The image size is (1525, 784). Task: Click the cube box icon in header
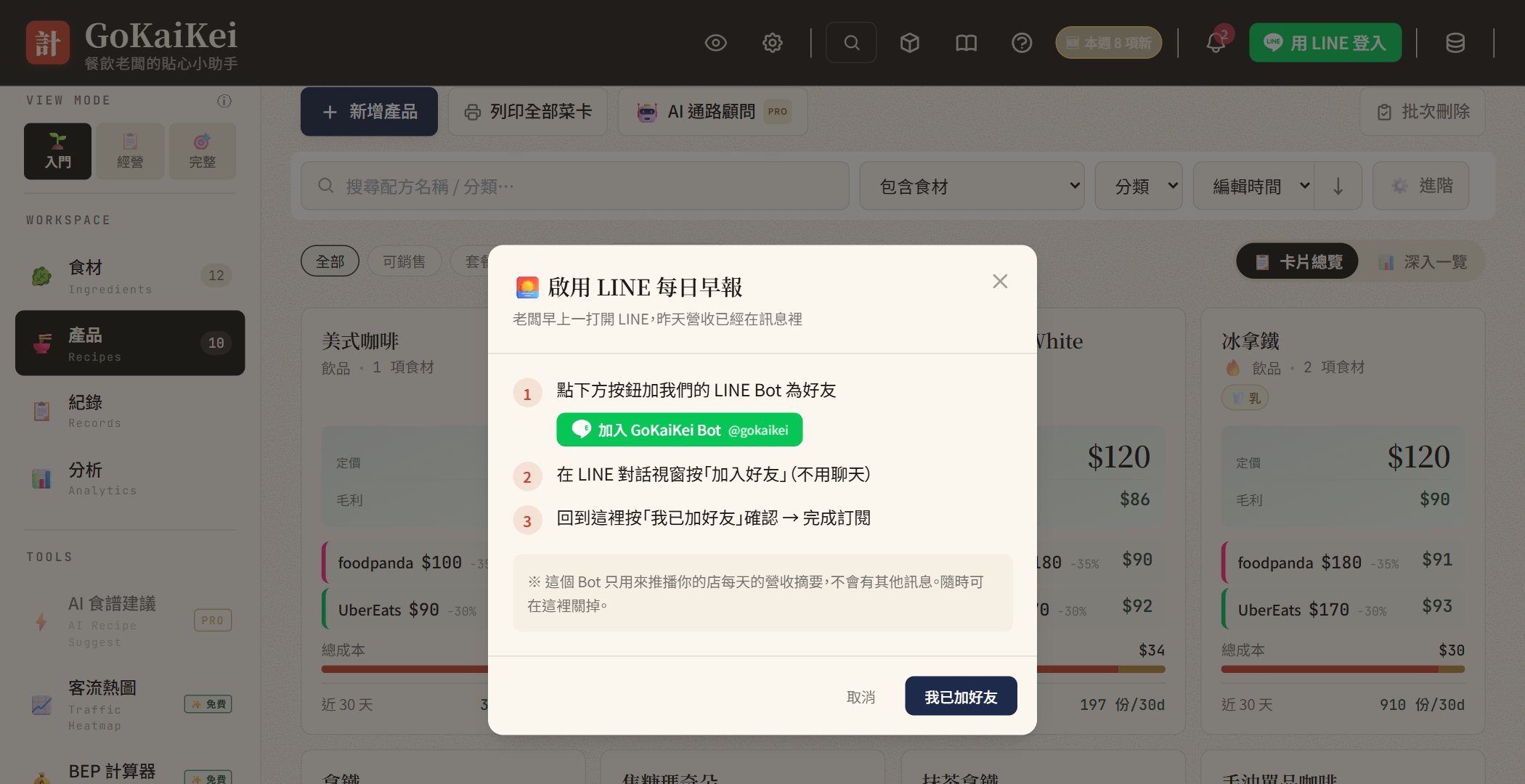coord(909,43)
